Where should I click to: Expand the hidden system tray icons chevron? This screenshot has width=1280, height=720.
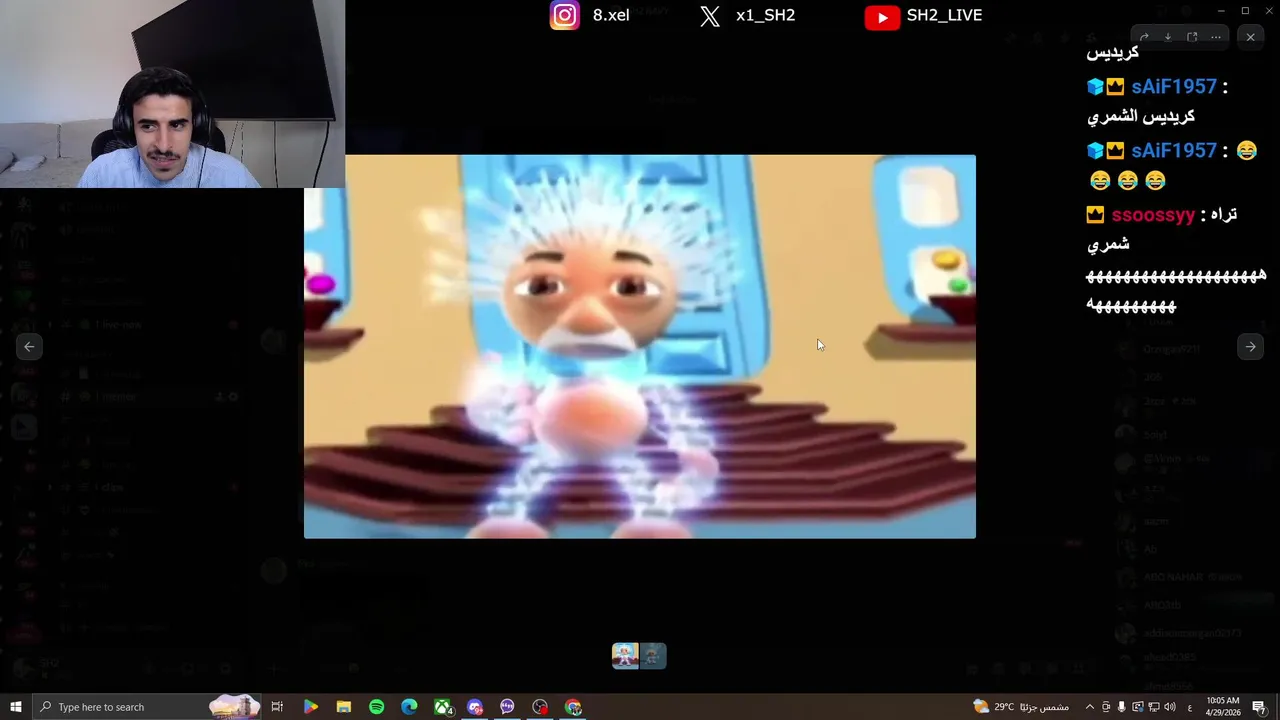[x=1090, y=707]
